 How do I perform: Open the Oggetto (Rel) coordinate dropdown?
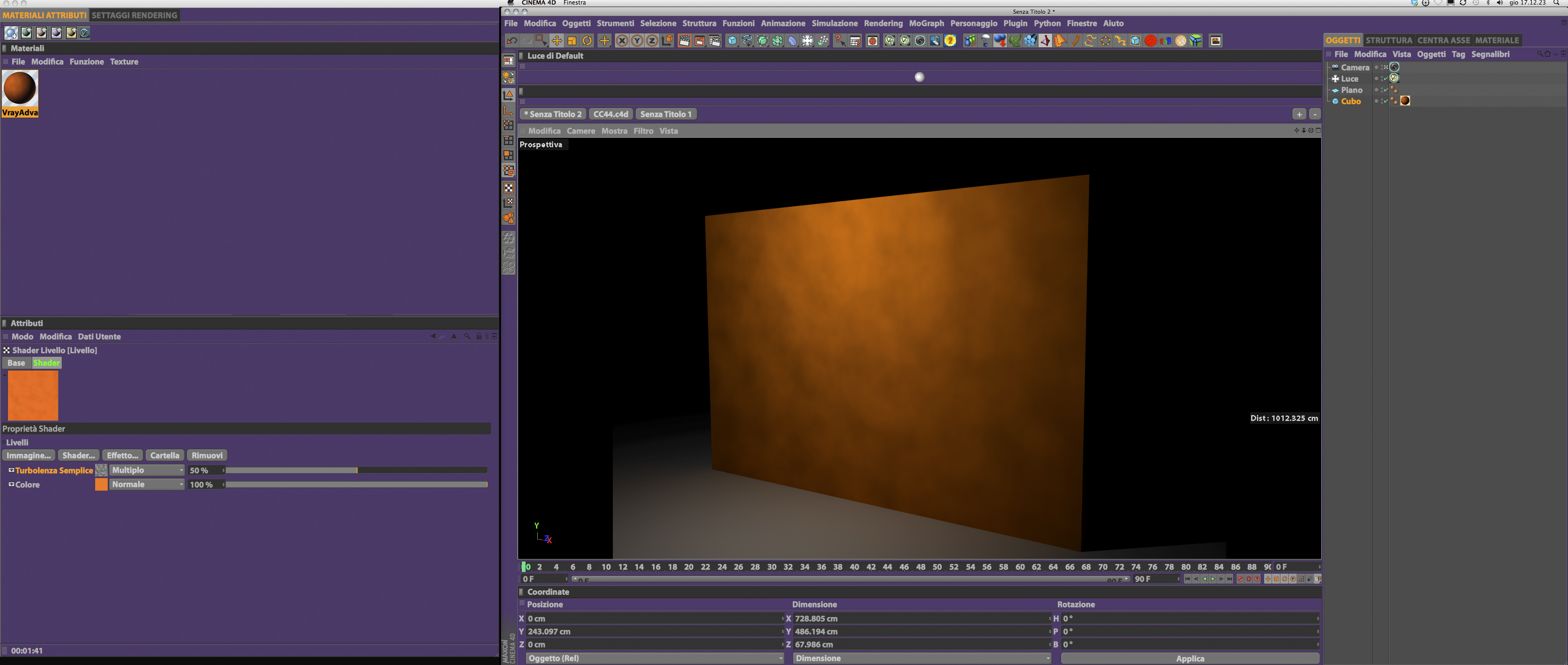(654, 658)
